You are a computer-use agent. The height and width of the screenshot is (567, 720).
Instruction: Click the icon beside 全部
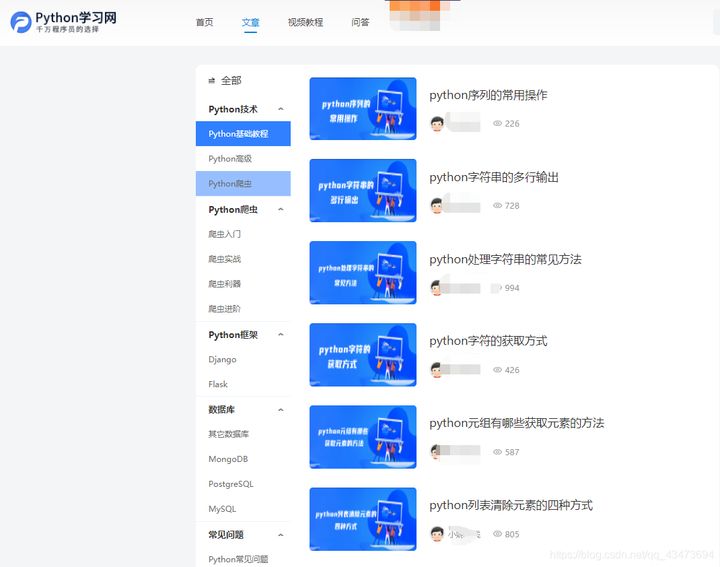[212, 81]
